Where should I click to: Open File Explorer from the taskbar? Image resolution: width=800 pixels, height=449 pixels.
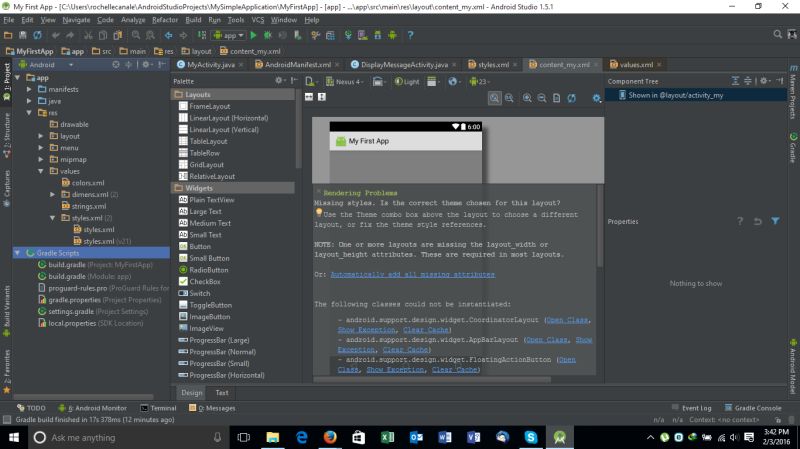[x=273, y=437]
